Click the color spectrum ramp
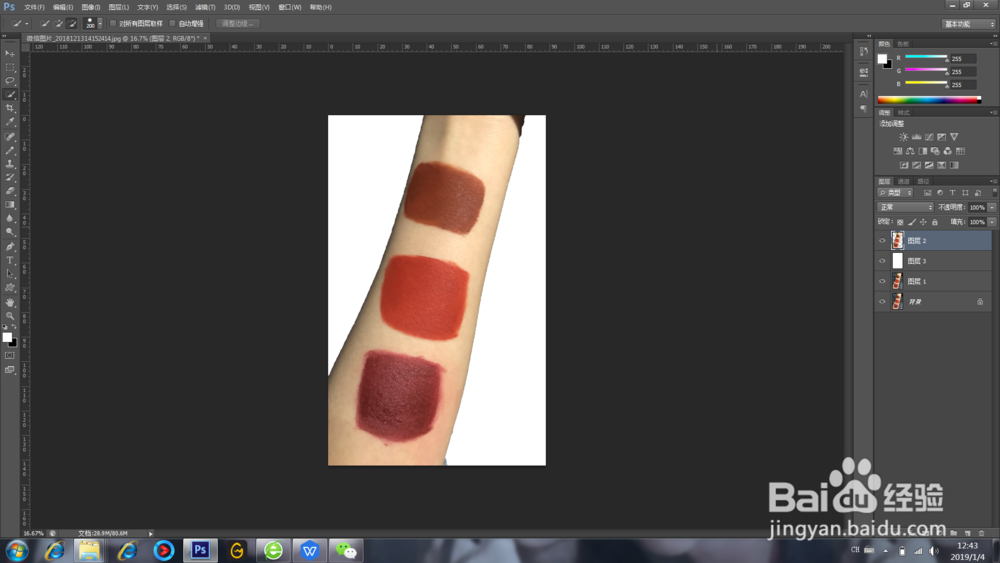The width and height of the screenshot is (1000, 563). click(929, 99)
